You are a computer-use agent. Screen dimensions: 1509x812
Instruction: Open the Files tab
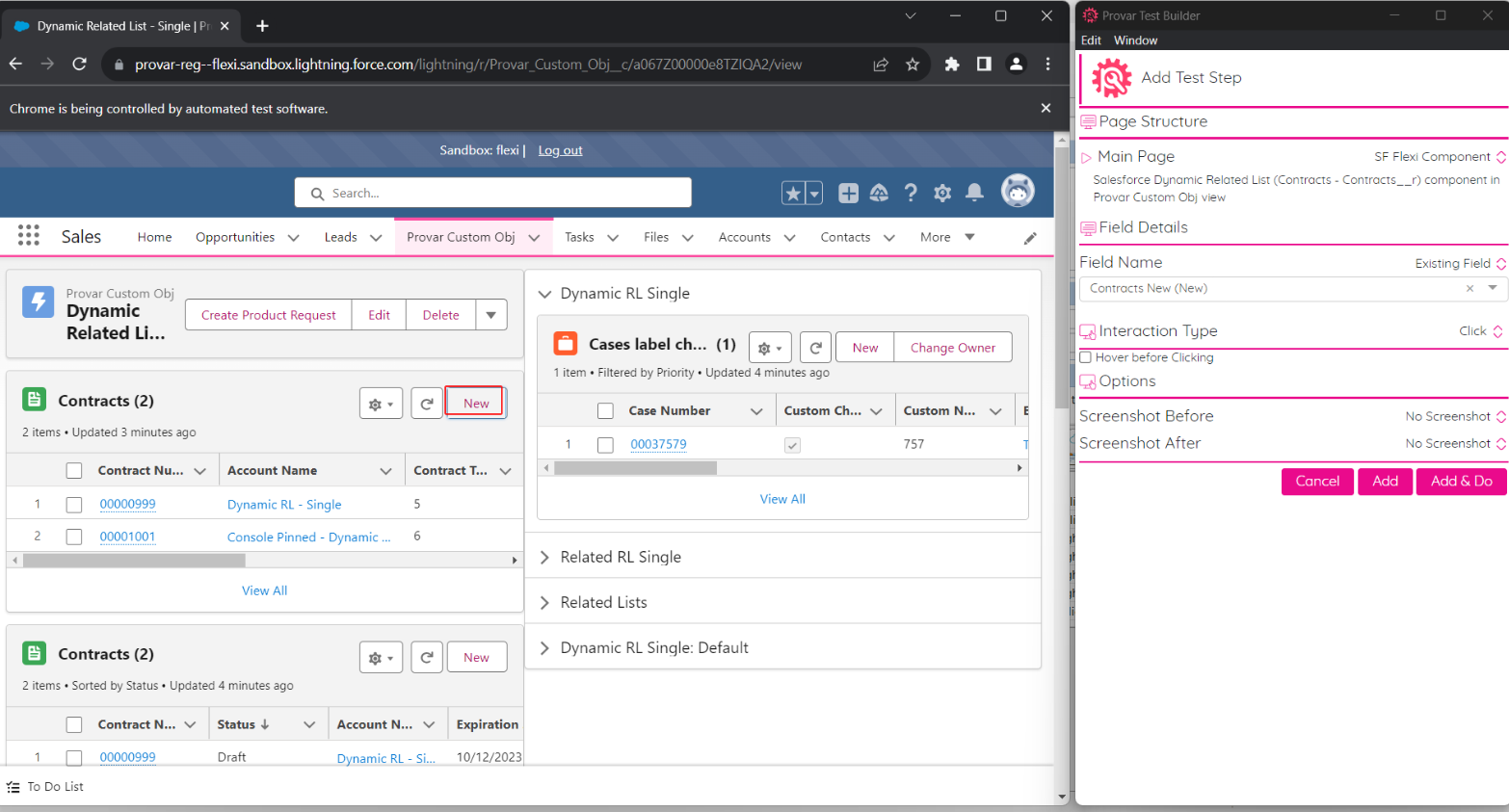coord(656,237)
